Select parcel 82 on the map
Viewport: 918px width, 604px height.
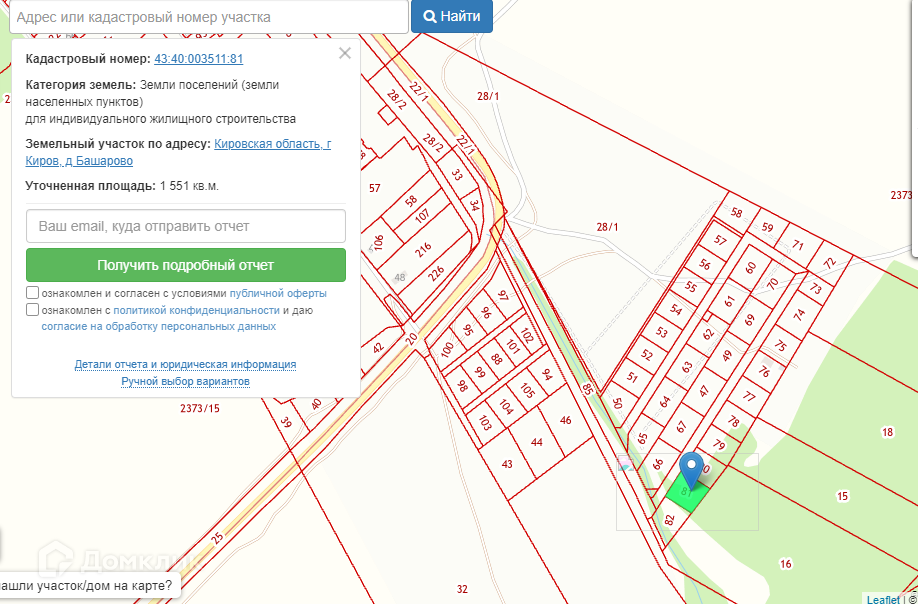[x=670, y=520]
